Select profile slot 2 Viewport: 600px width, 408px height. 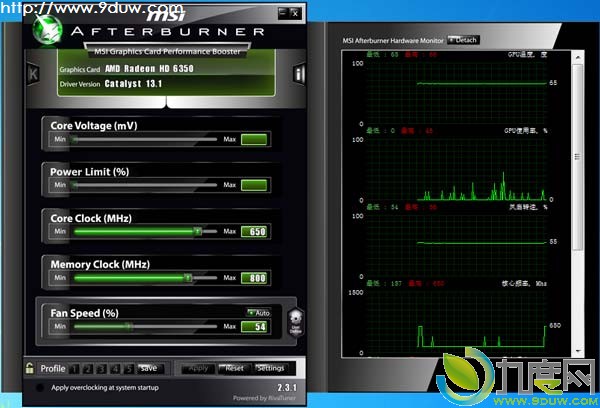tap(88, 369)
